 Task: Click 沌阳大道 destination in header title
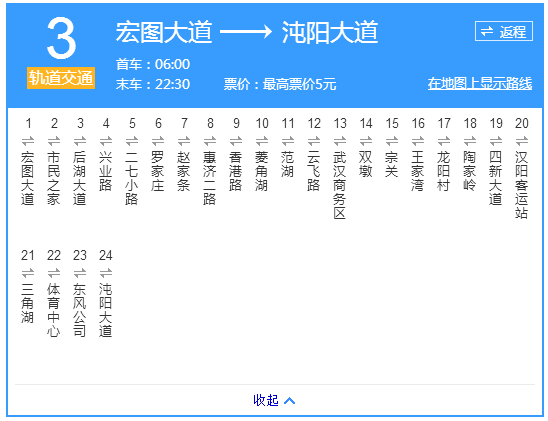330,32
